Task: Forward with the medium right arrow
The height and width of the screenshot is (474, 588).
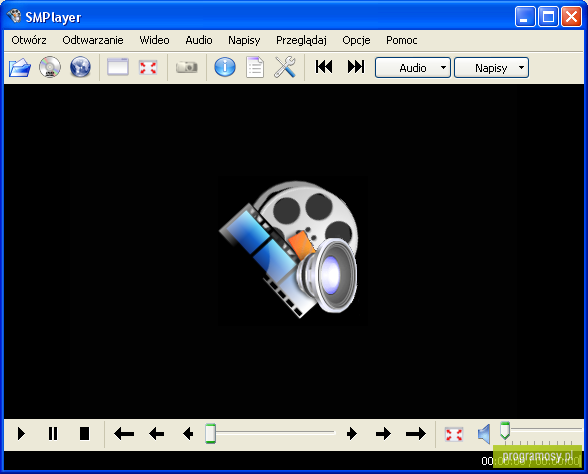Action: pos(383,434)
